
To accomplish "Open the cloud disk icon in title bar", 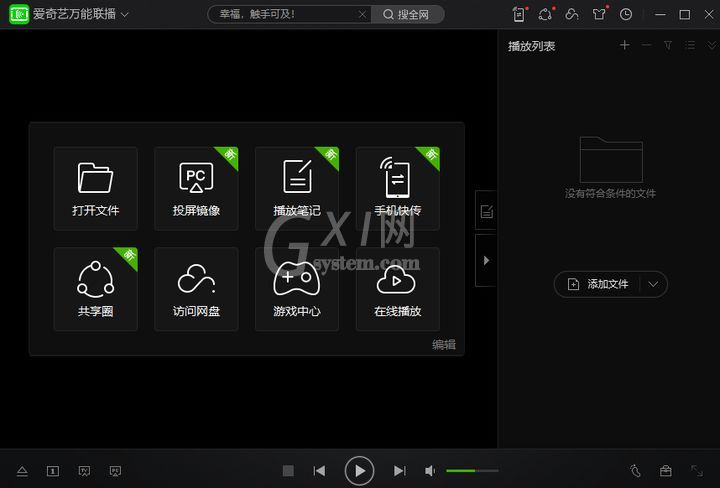I will tap(572, 15).
